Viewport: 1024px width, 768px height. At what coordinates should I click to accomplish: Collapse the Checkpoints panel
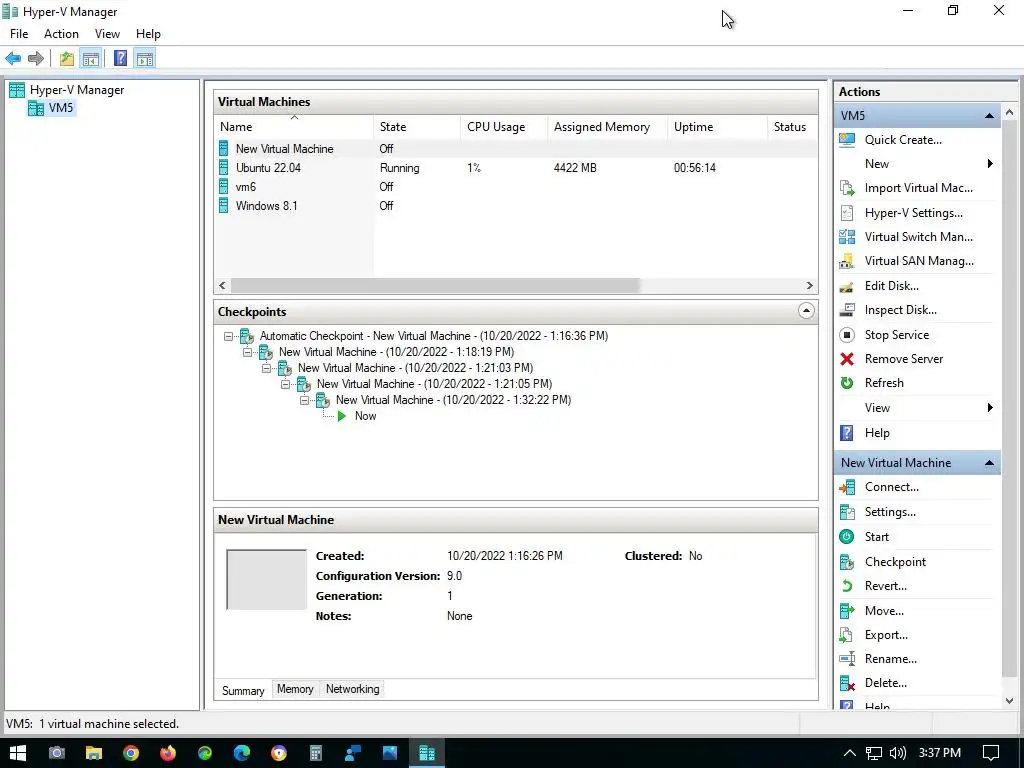click(x=806, y=311)
